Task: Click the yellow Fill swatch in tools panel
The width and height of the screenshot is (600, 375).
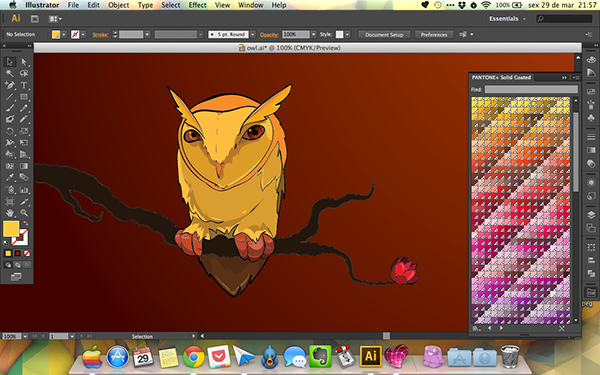Action: pos(11,228)
